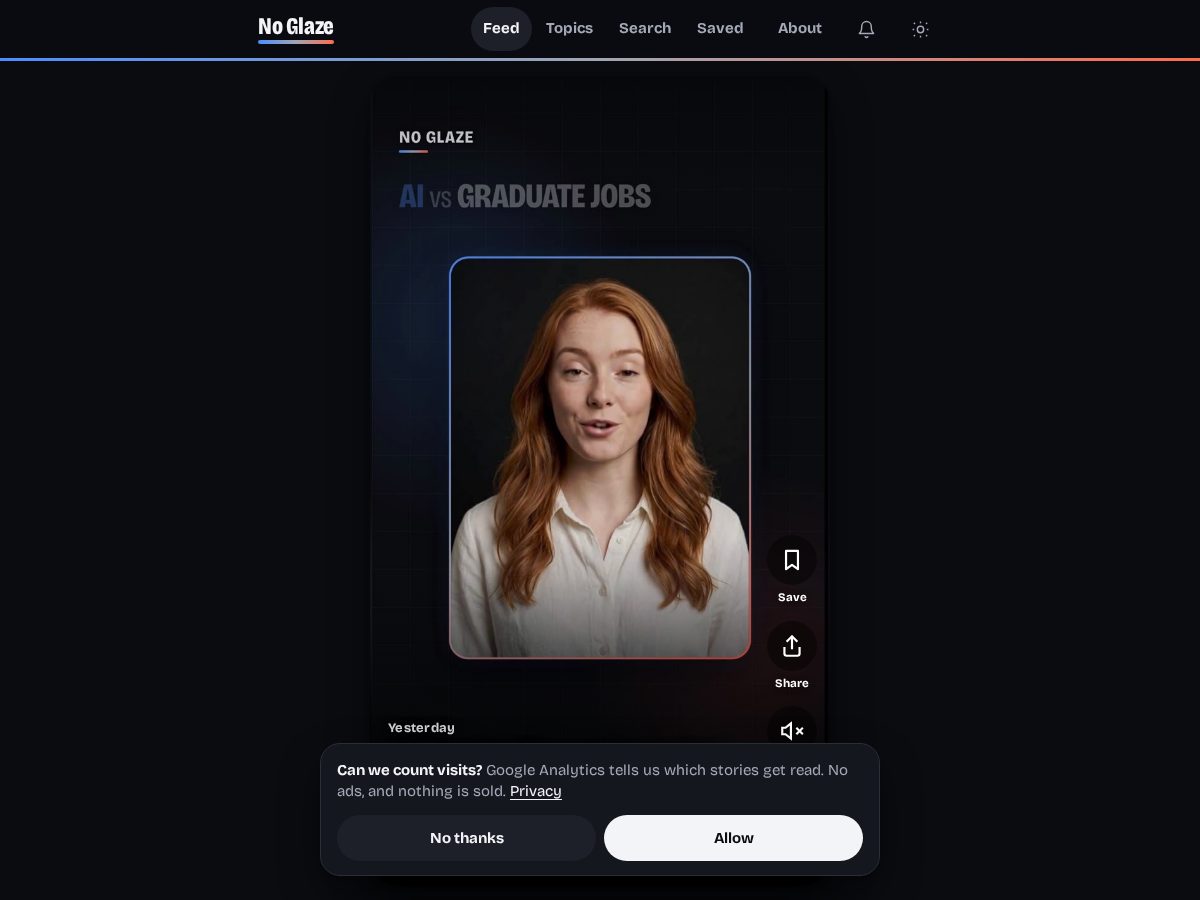
Task: Open the Search tab
Action: point(645,28)
